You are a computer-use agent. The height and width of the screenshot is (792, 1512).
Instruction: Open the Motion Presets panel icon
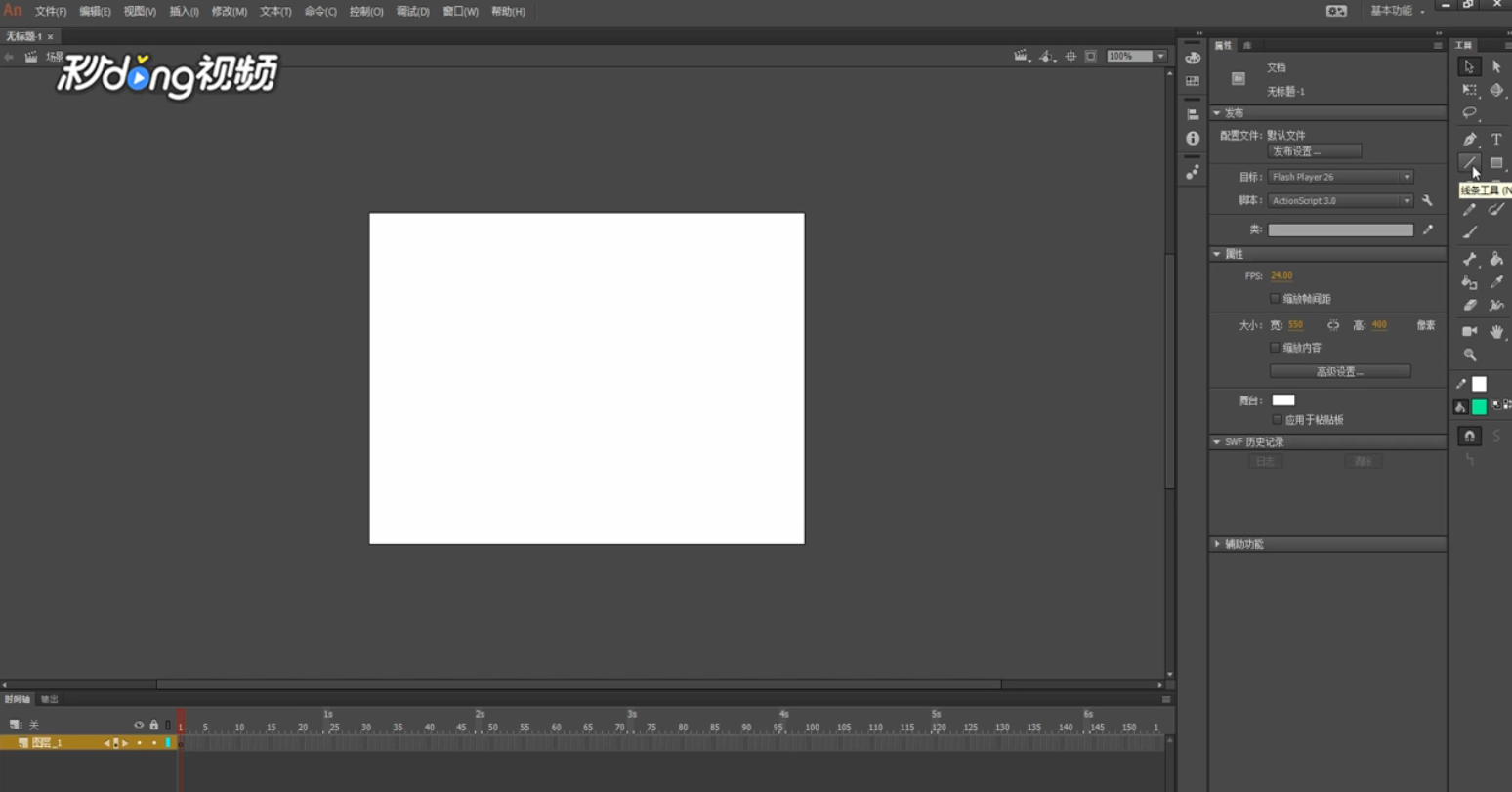coord(1193,173)
